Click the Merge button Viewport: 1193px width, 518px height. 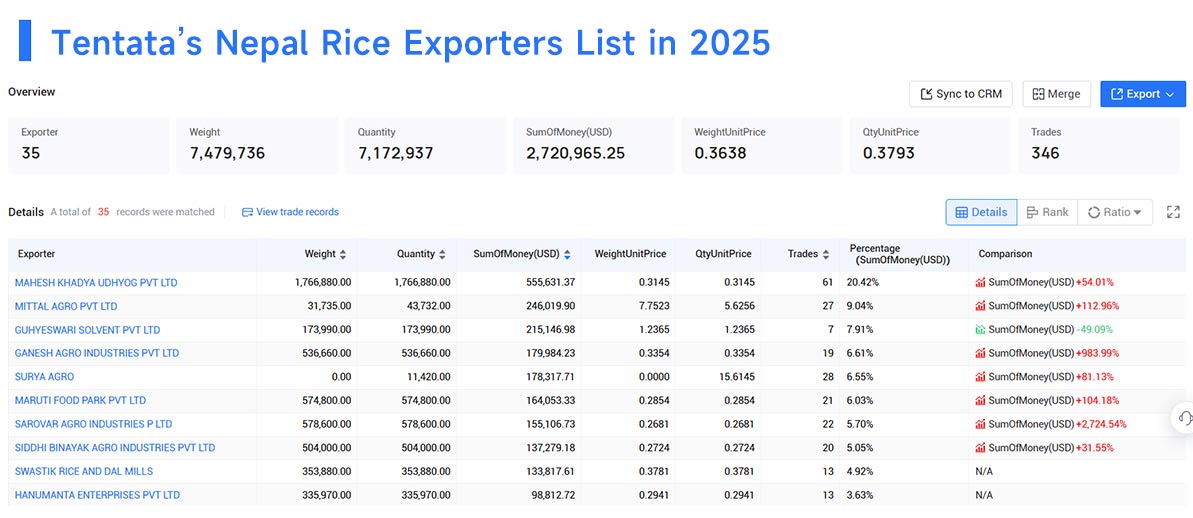[1056, 94]
